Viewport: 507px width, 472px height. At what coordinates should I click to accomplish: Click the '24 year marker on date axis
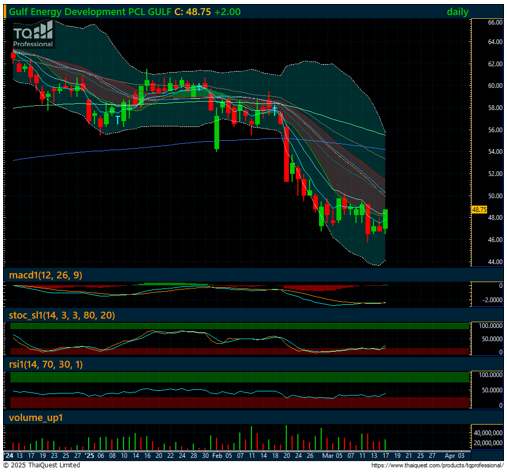tap(9, 456)
